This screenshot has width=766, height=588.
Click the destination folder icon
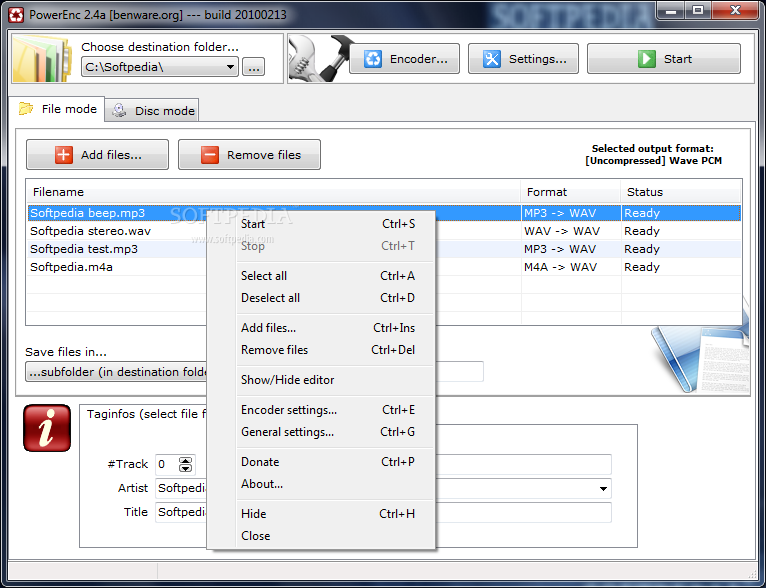click(42, 59)
